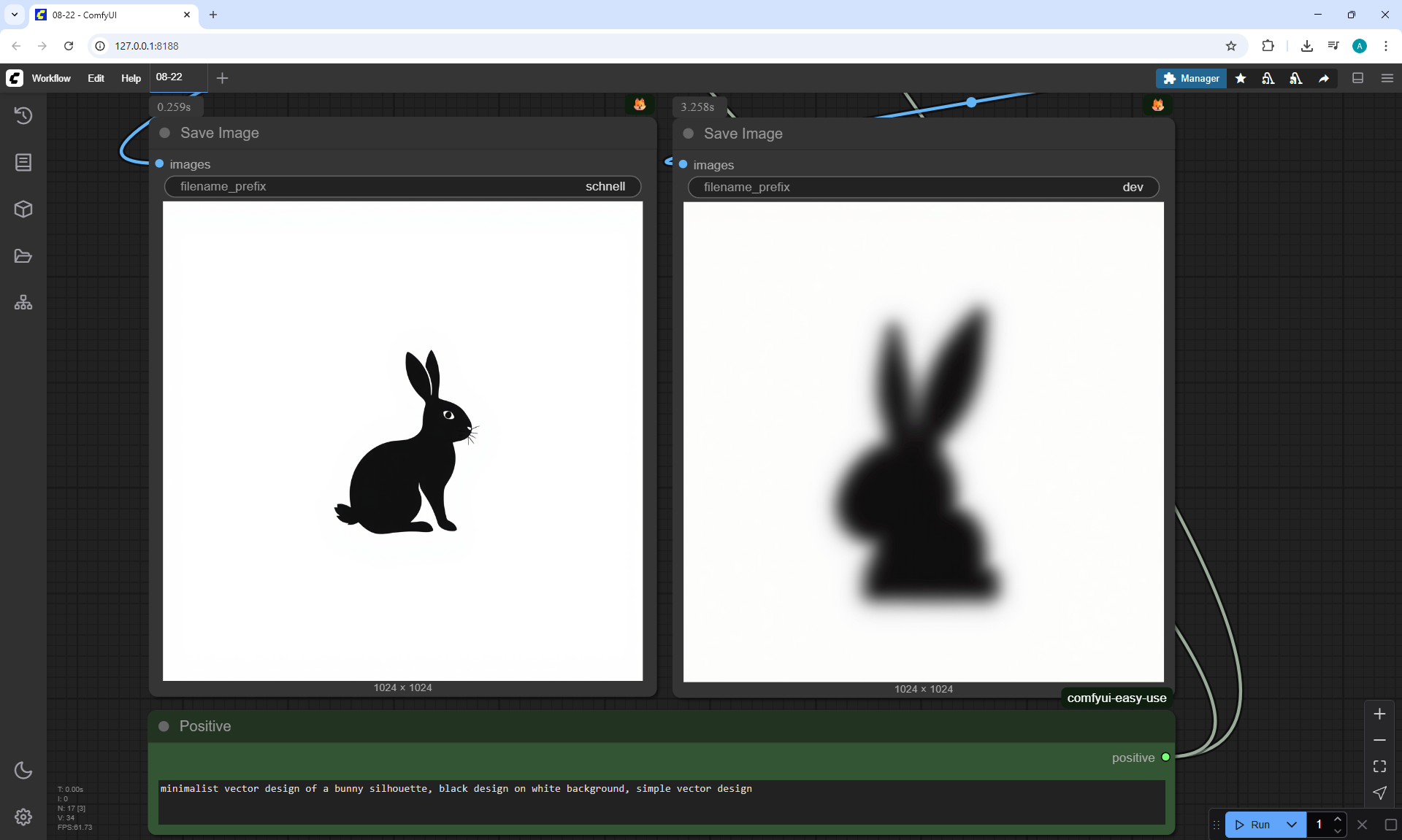Open the node library sidebar panel
The width and height of the screenshot is (1402, 840).
pyautogui.click(x=23, y=162)
